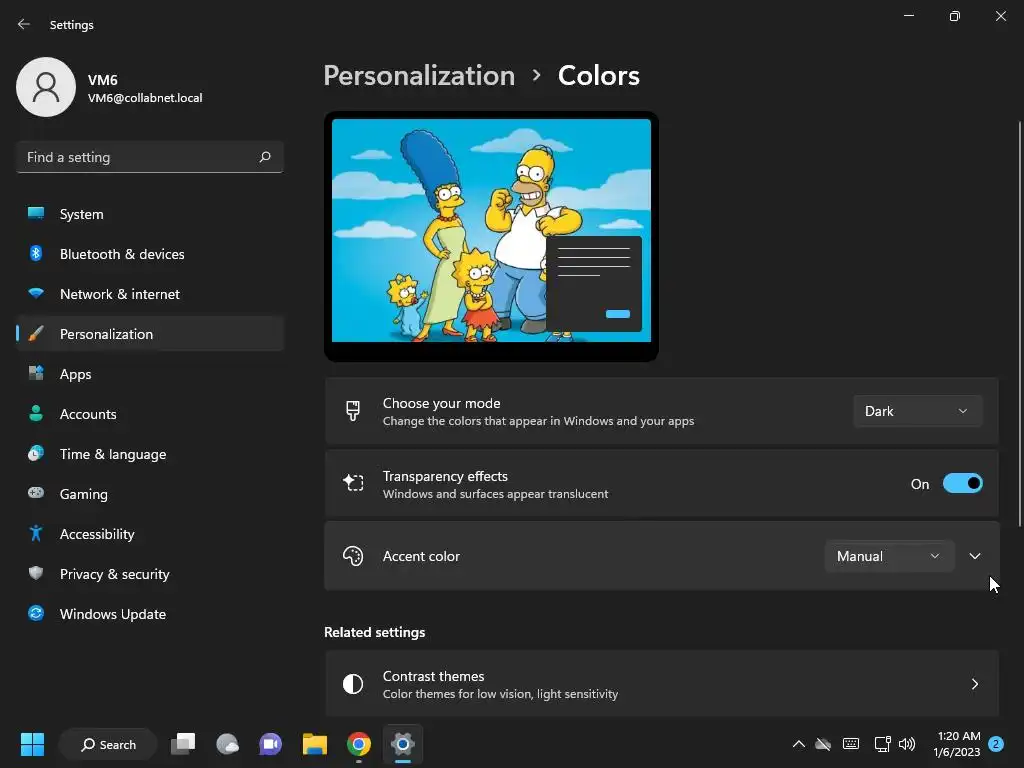Open Accounts settings page
The height and width of the screenshot is (768, 1024).
[150, 413]
